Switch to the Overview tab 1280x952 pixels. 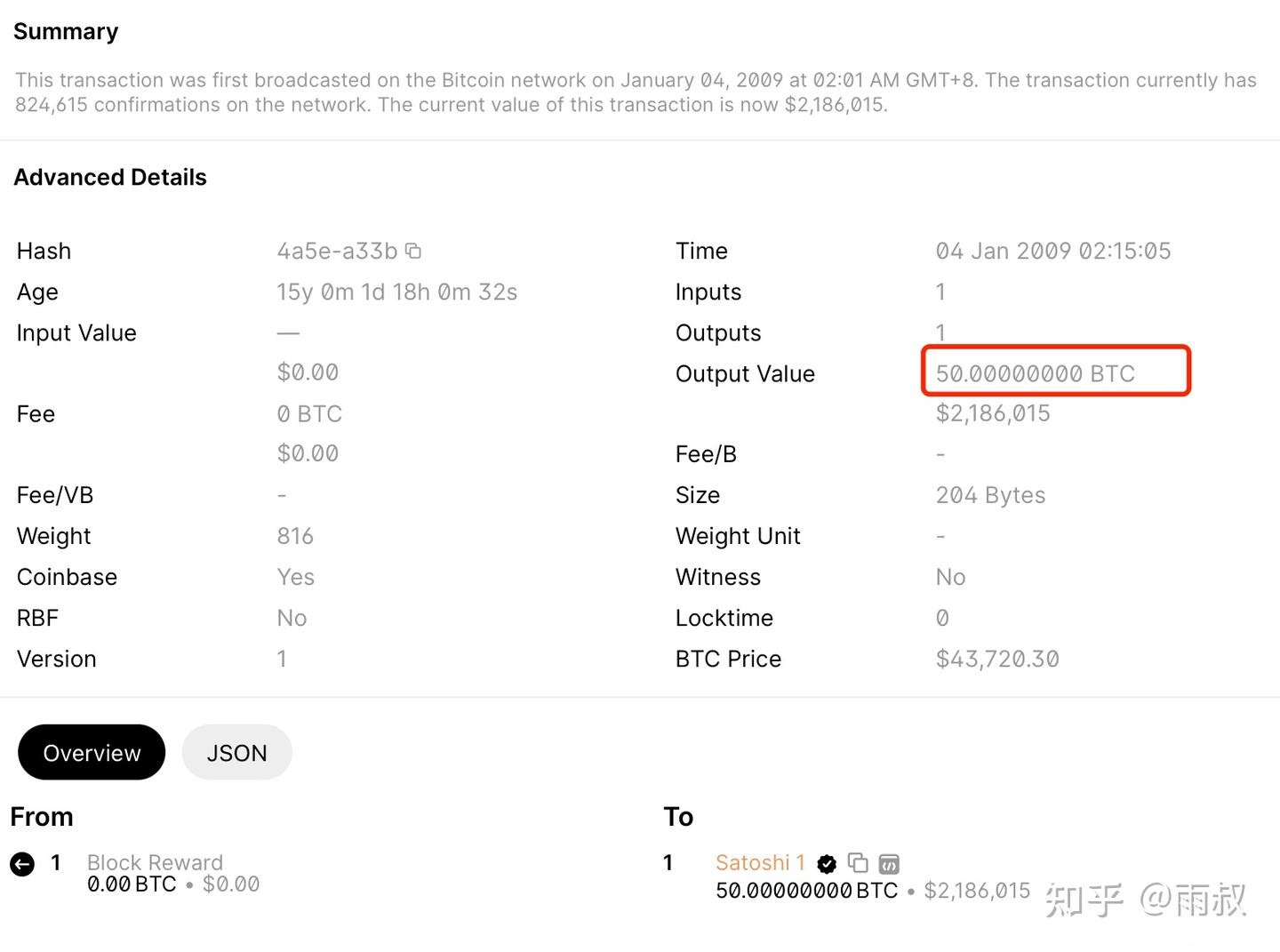coord(92,752)
